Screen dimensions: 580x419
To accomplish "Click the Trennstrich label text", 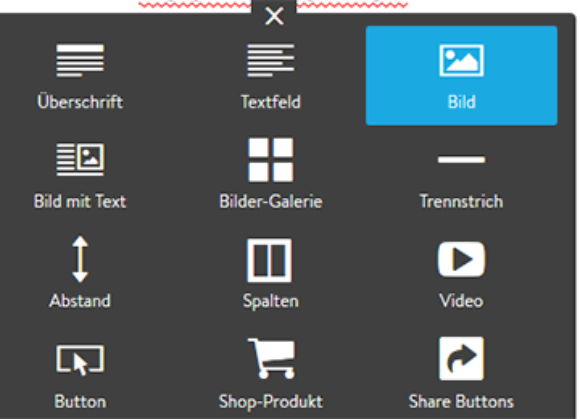I will pos(461,202).
